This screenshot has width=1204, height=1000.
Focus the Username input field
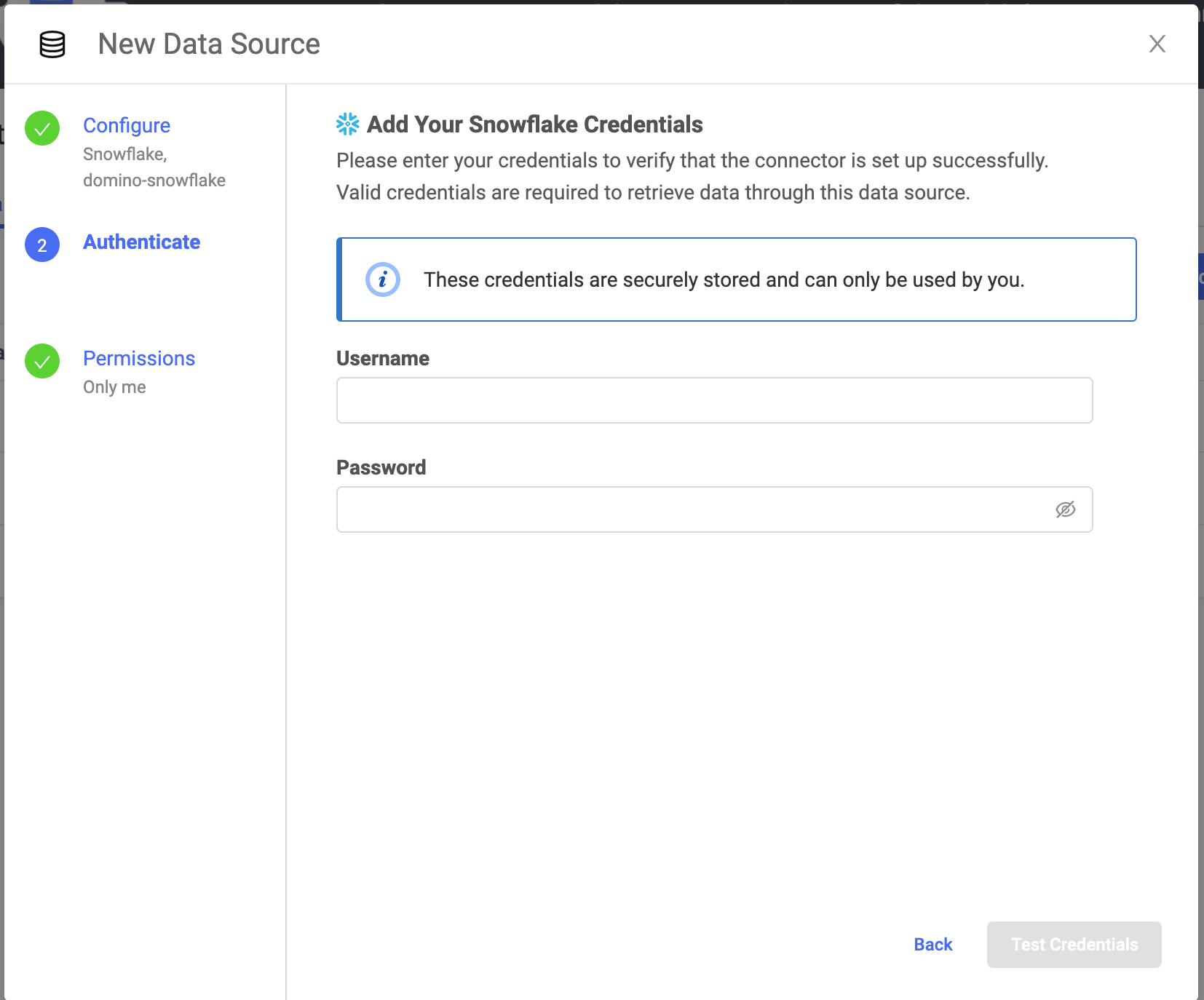pyautogui.click(x=715, y=400)
